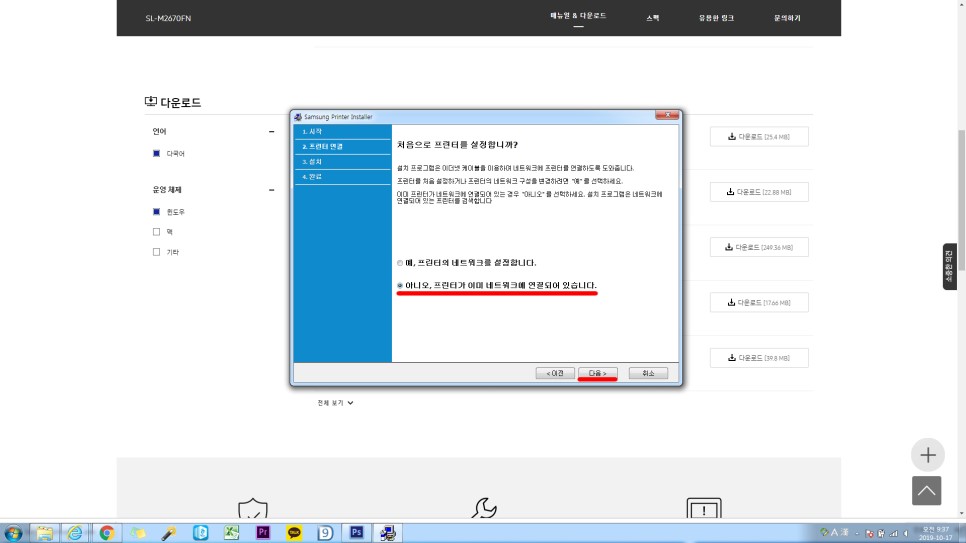966x543 pixels.
Task: Click the < 이전 button in the installer
Action: tap(555, 374)
